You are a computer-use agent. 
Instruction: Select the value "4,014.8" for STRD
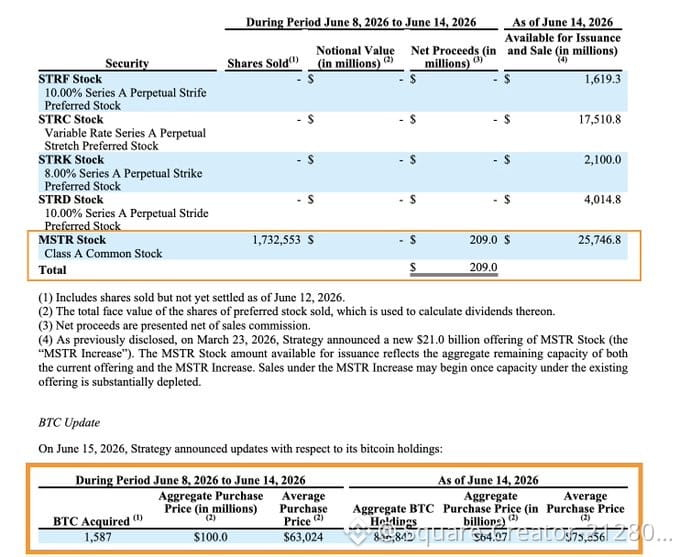coord(602,200)
